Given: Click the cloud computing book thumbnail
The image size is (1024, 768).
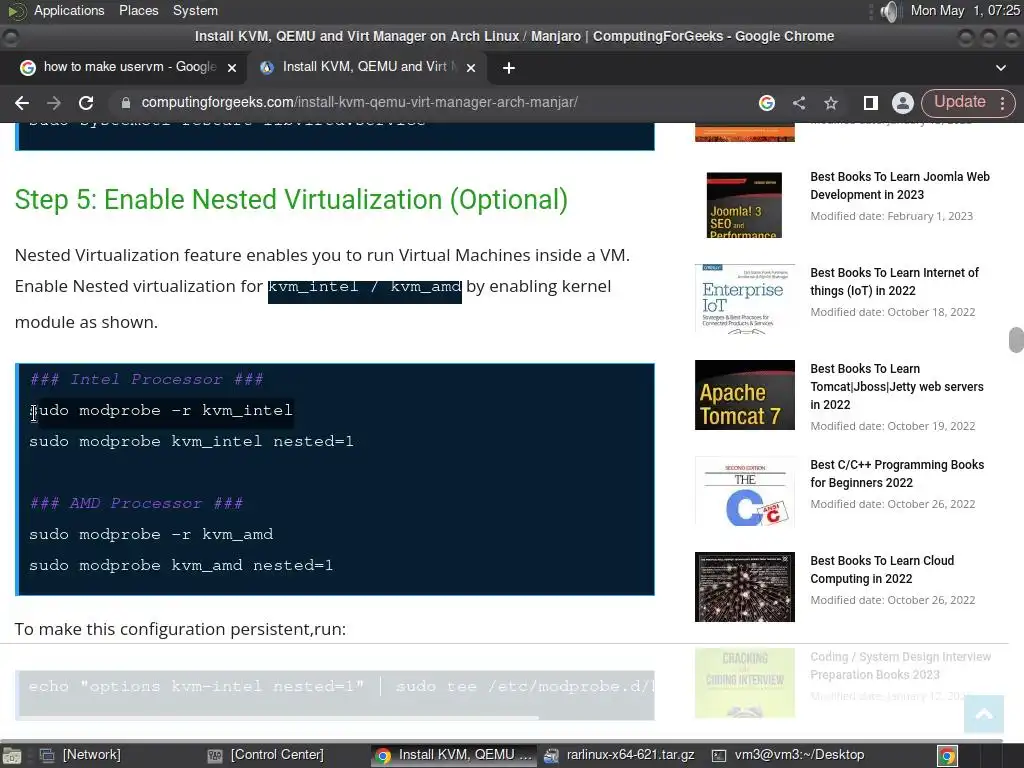Looking at the screenshot, I should coord(744,587).
